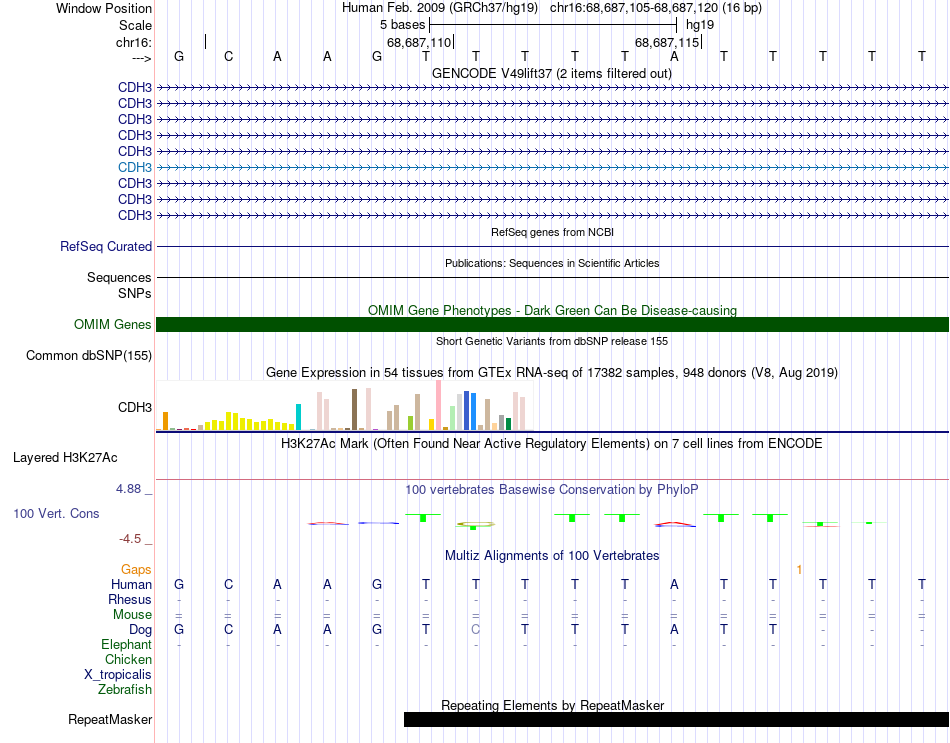
Task: Click the 68,687,110 ruler coordinate
Action: click(419, 42)
